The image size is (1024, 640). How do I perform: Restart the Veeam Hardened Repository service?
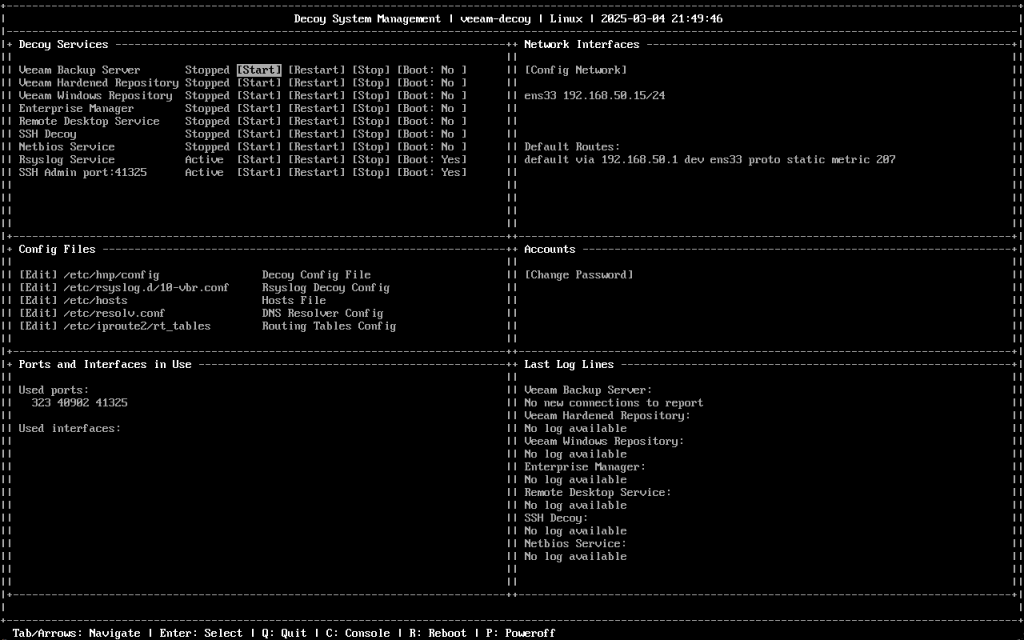click(x=316, y=83)
